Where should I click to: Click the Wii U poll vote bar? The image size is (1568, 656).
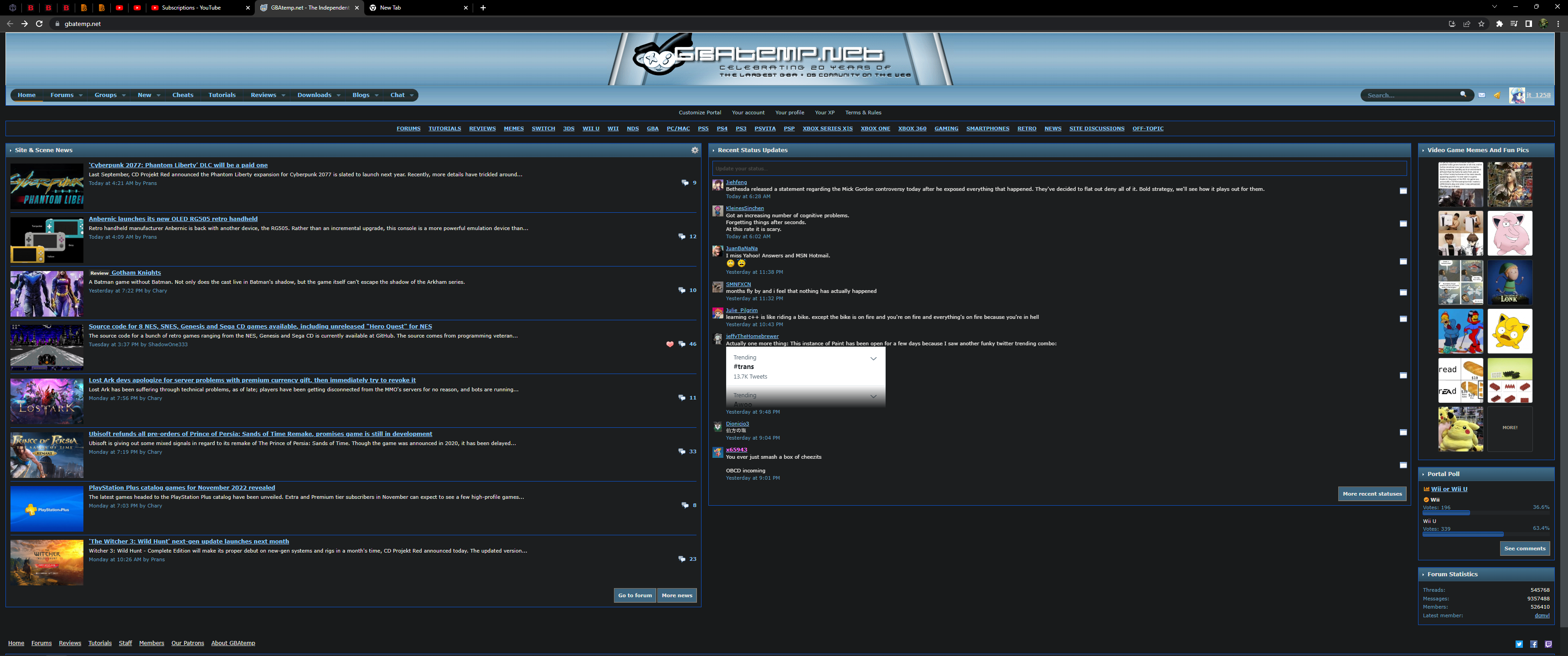[1463, 534]
